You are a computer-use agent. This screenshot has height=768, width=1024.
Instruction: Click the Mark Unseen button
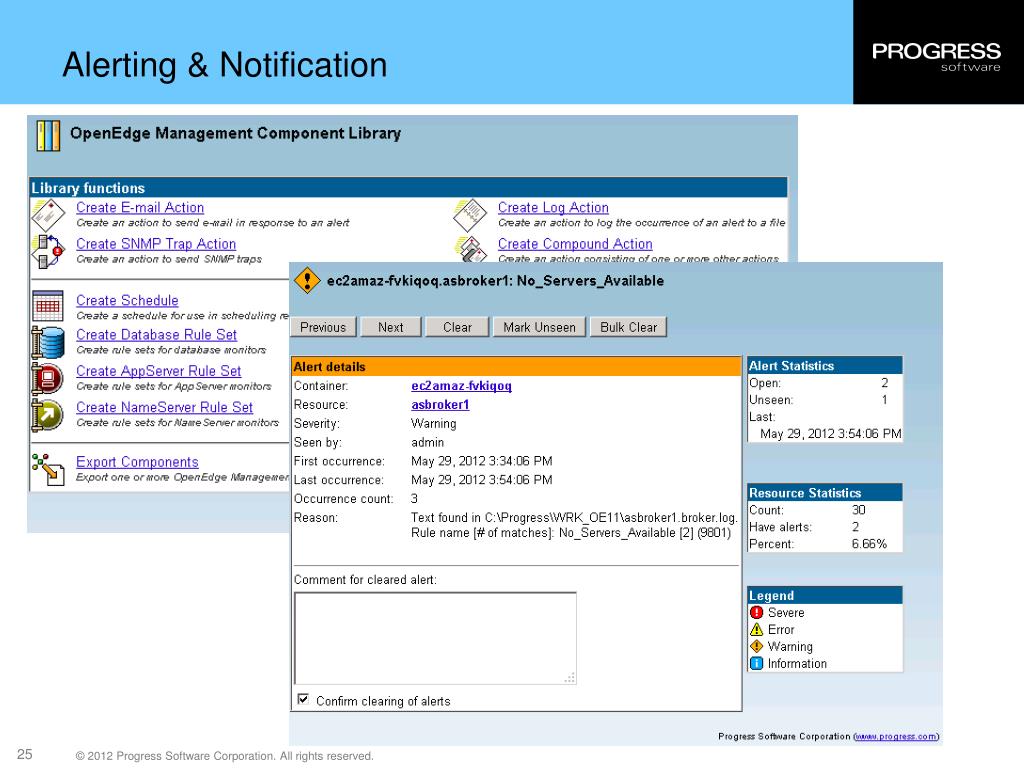tap(539, 327)
